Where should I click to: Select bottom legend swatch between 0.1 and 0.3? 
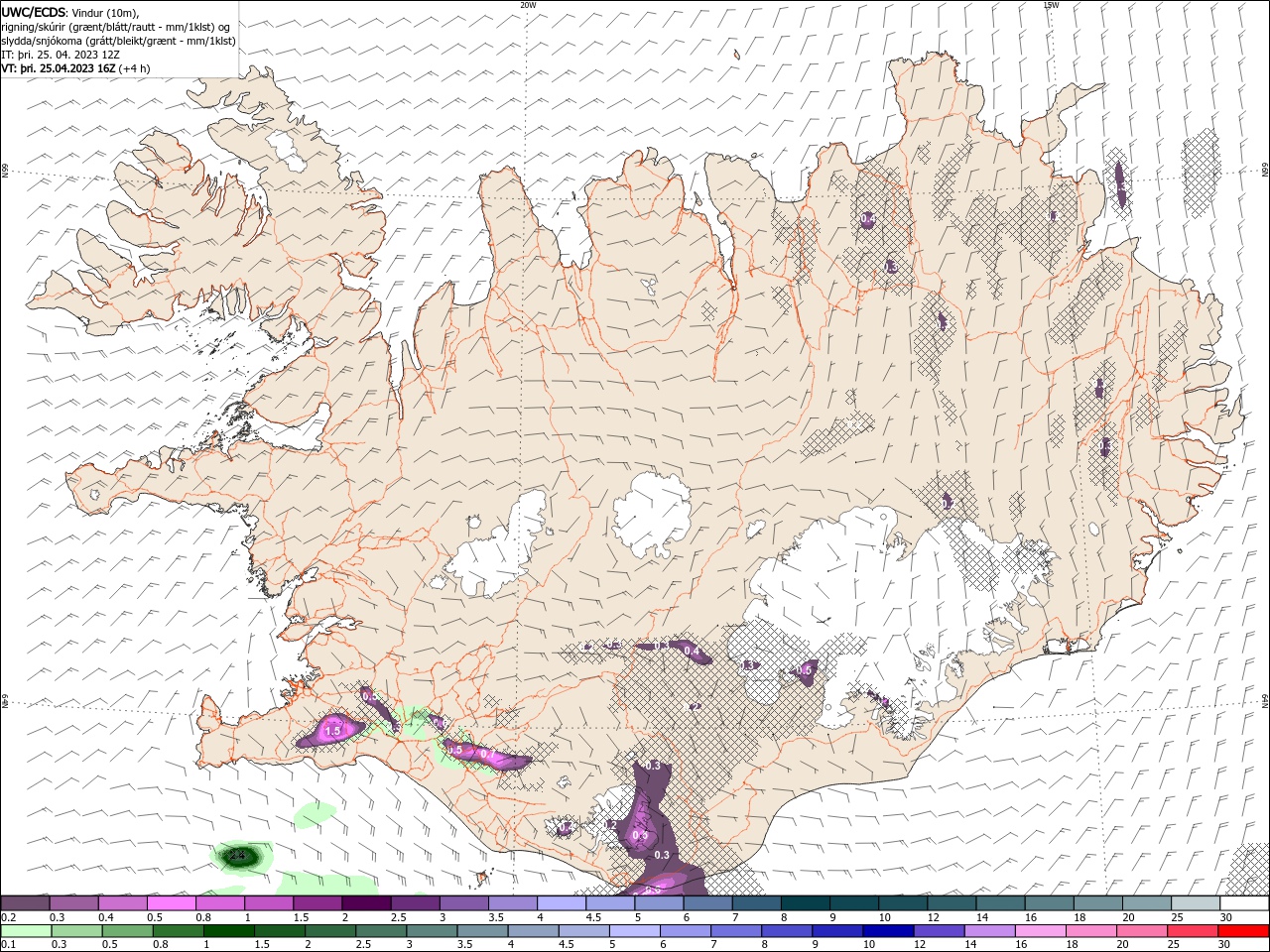[x=26, y=931]
